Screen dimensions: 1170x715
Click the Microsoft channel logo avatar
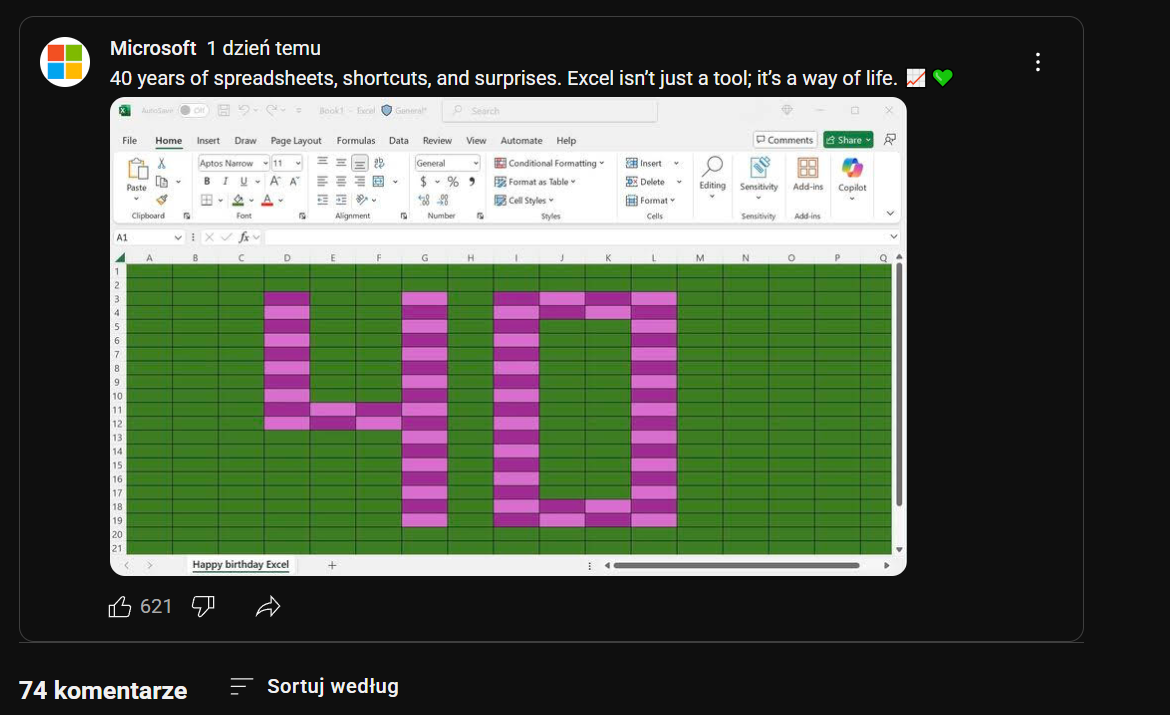pyautogui.click(x=65, y=62)
